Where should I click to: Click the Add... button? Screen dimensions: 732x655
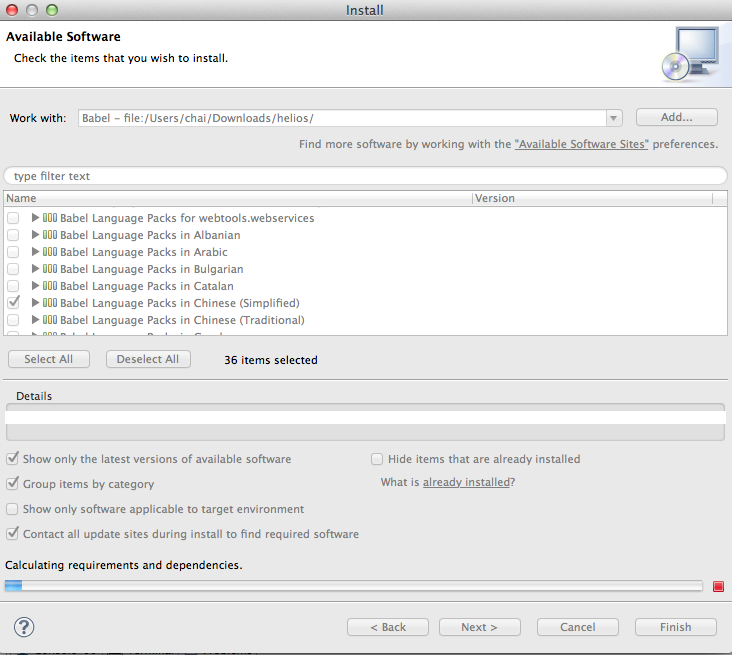[x=676, y=117]
